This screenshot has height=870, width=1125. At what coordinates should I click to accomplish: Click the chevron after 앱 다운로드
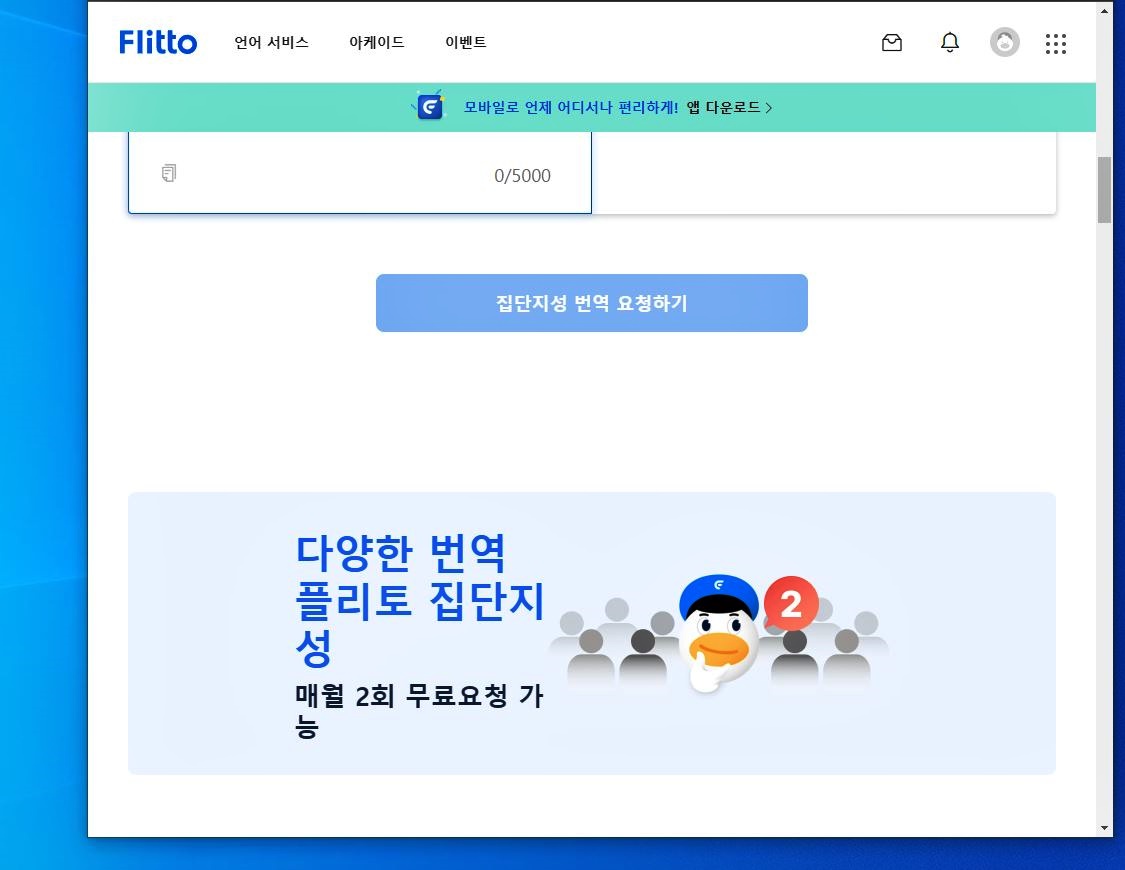tap(768, 108)
